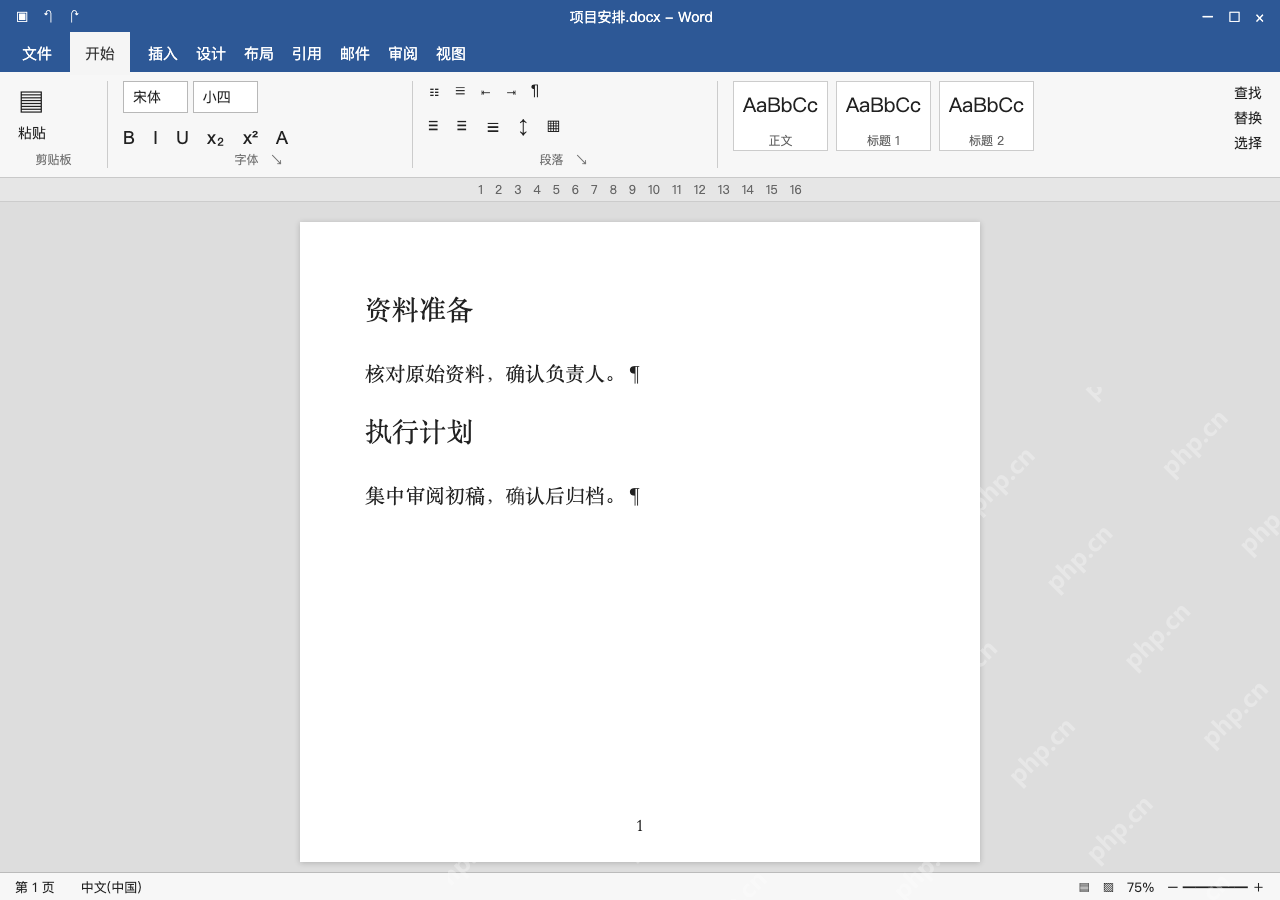This screenshot has height=900, width=1280.
Task: Click the font color A button
Action: pyautogui.click(x=282, y=138)
